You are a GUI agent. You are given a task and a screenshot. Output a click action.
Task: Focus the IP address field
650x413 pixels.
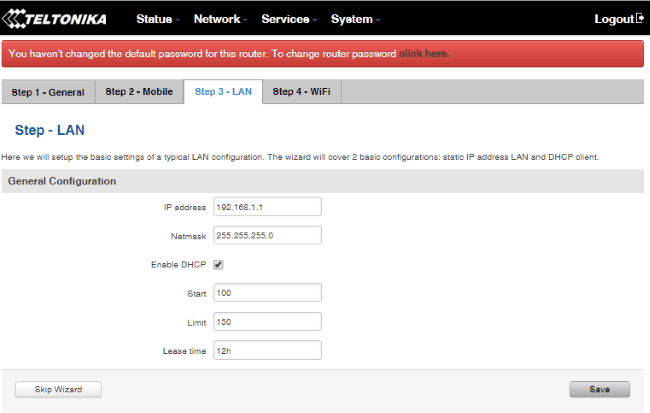[x=267, y=207]
